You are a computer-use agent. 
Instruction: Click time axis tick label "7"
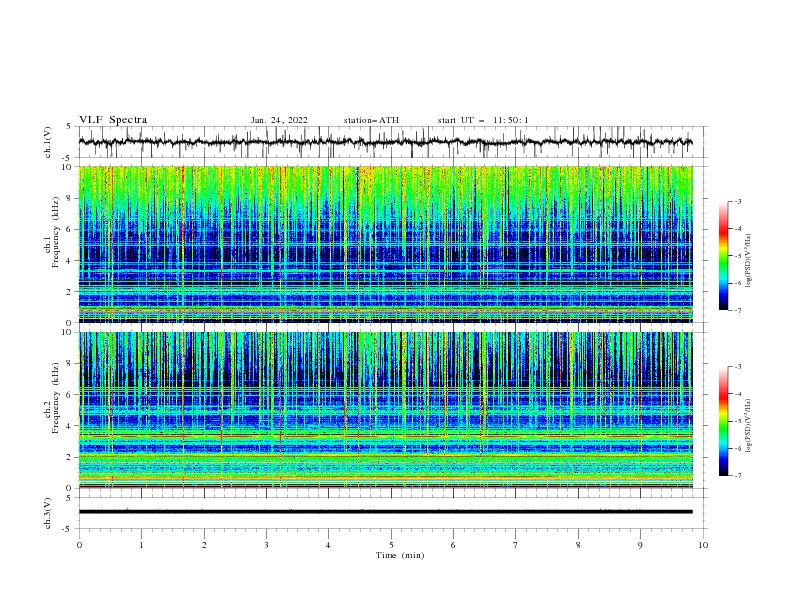click(516, 545)
